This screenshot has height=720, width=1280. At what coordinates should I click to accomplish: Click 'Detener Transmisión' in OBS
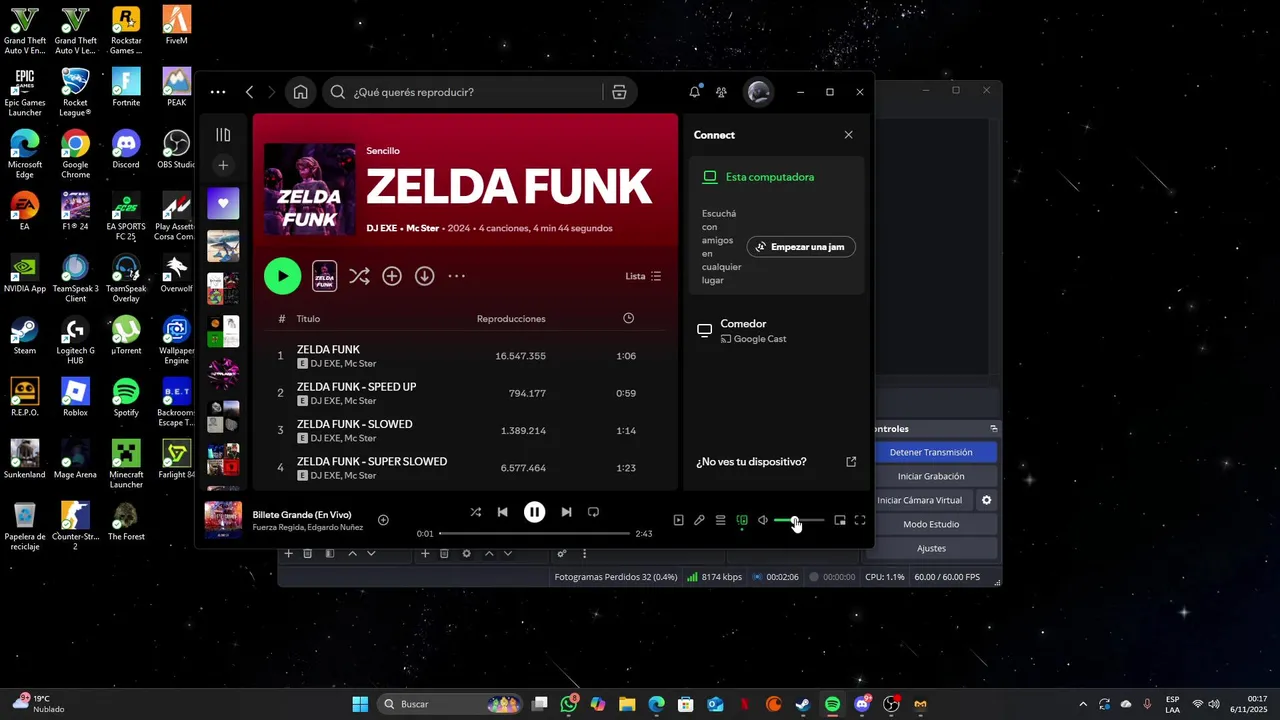click(931, 452)
